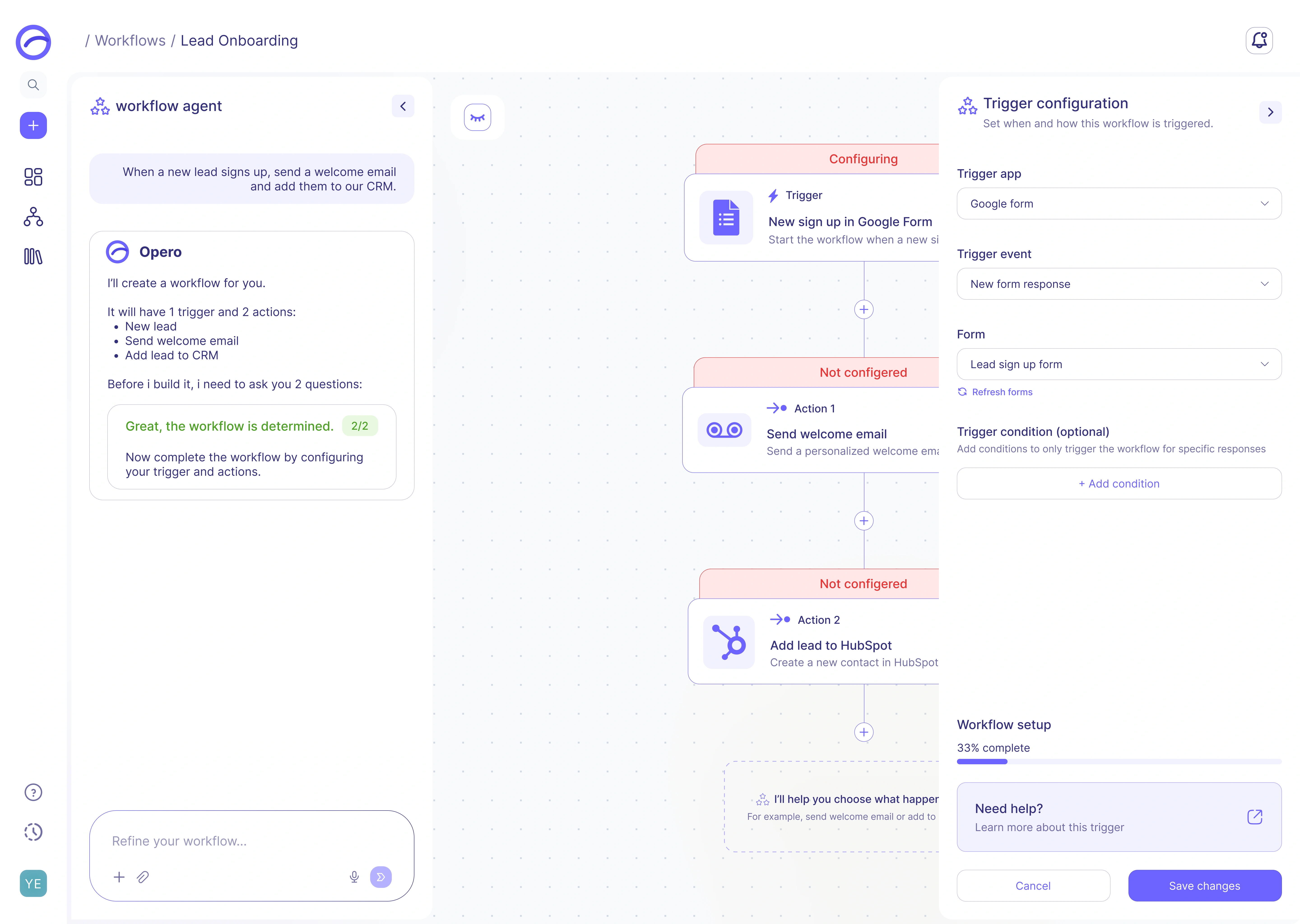The height and width of the screenshot is (924, 1300).
Task: Click the dashed suggestion placeholder box
Action: point(831,807)
